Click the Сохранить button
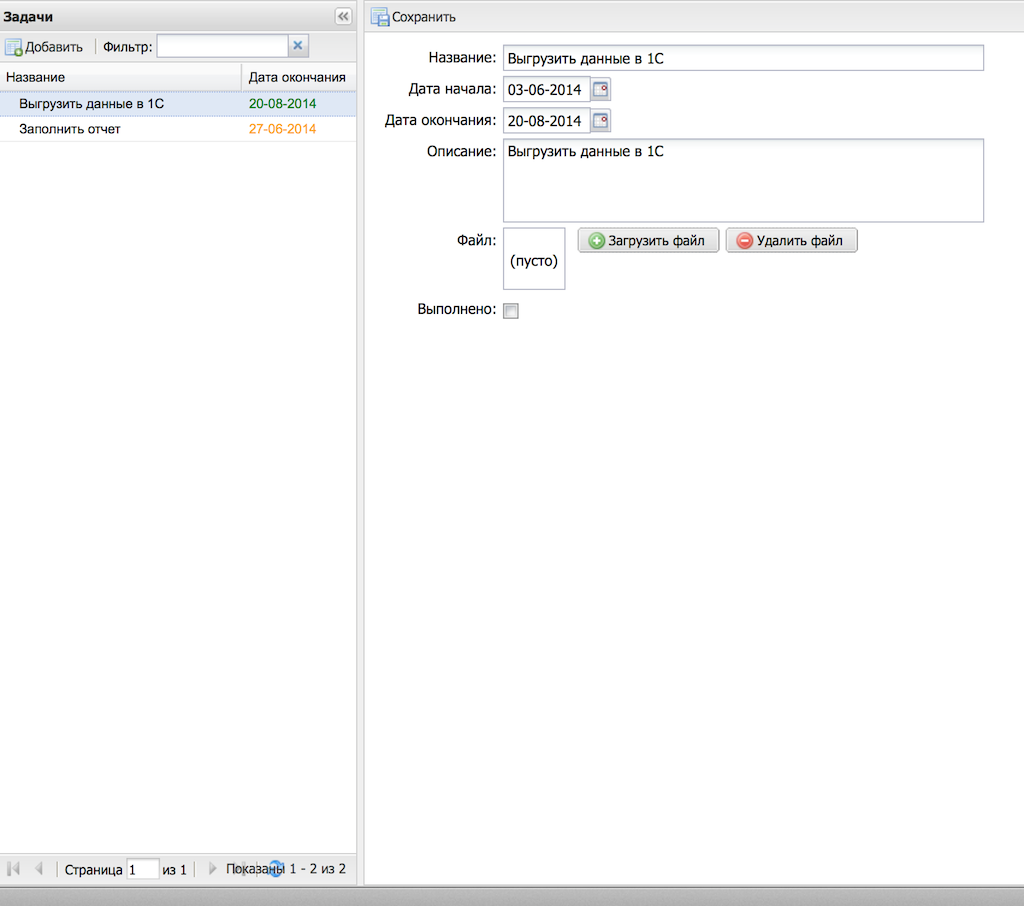 [x=413, y=17]
